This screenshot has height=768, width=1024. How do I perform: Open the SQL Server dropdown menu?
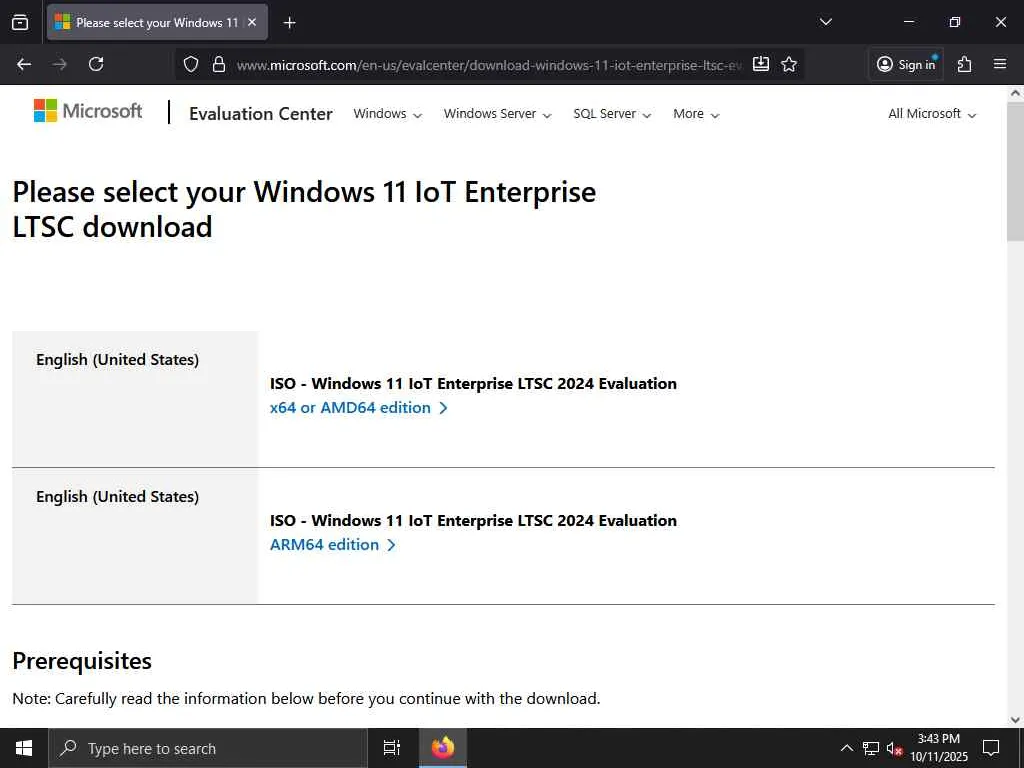(x=612, y=114)
